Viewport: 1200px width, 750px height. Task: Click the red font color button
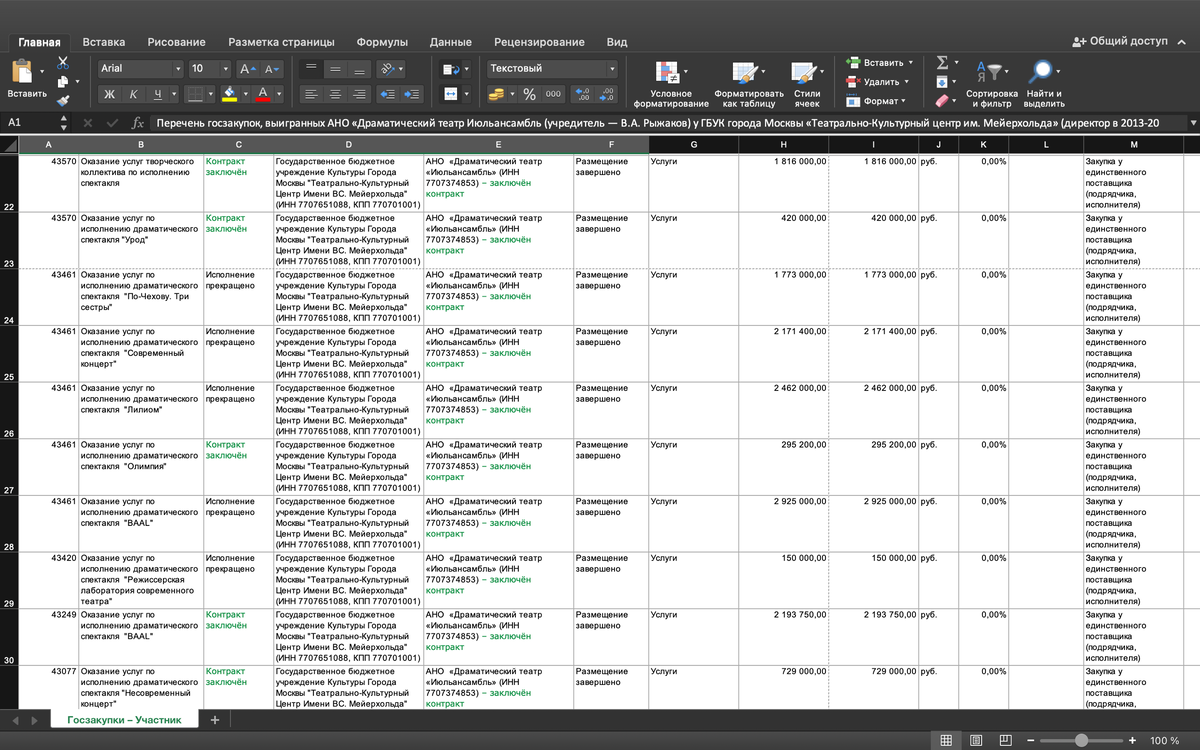coord(264,94)
